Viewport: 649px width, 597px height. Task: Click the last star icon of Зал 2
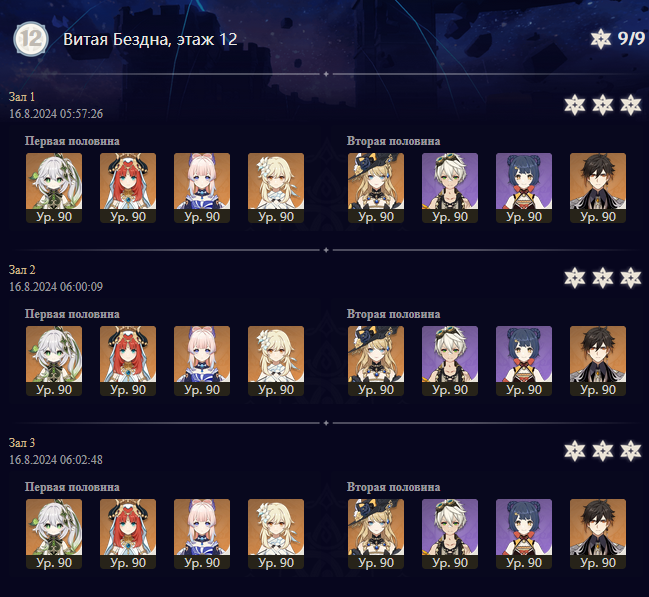[x=631, y=278]
